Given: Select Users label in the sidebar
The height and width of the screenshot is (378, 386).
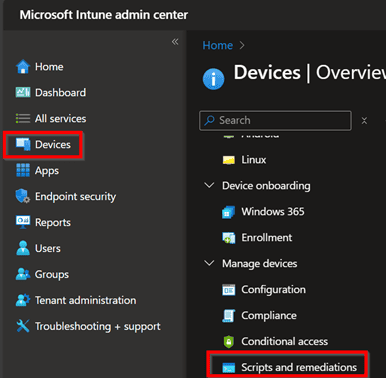Looking at the screenshot, I should click(x=48, y=248).
